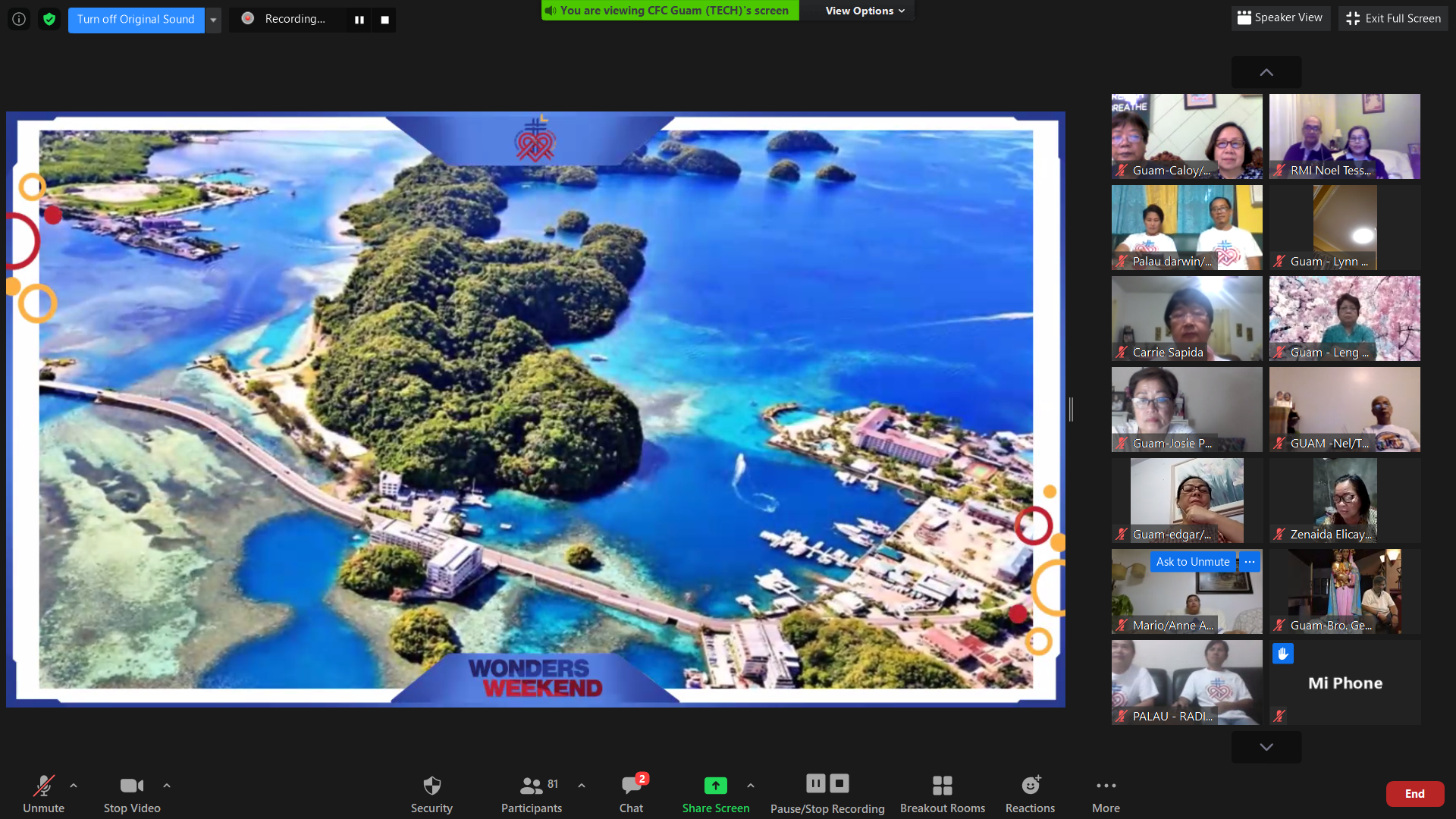Click the muted mic icon on Zenaida Elicay

(1279, 535)
